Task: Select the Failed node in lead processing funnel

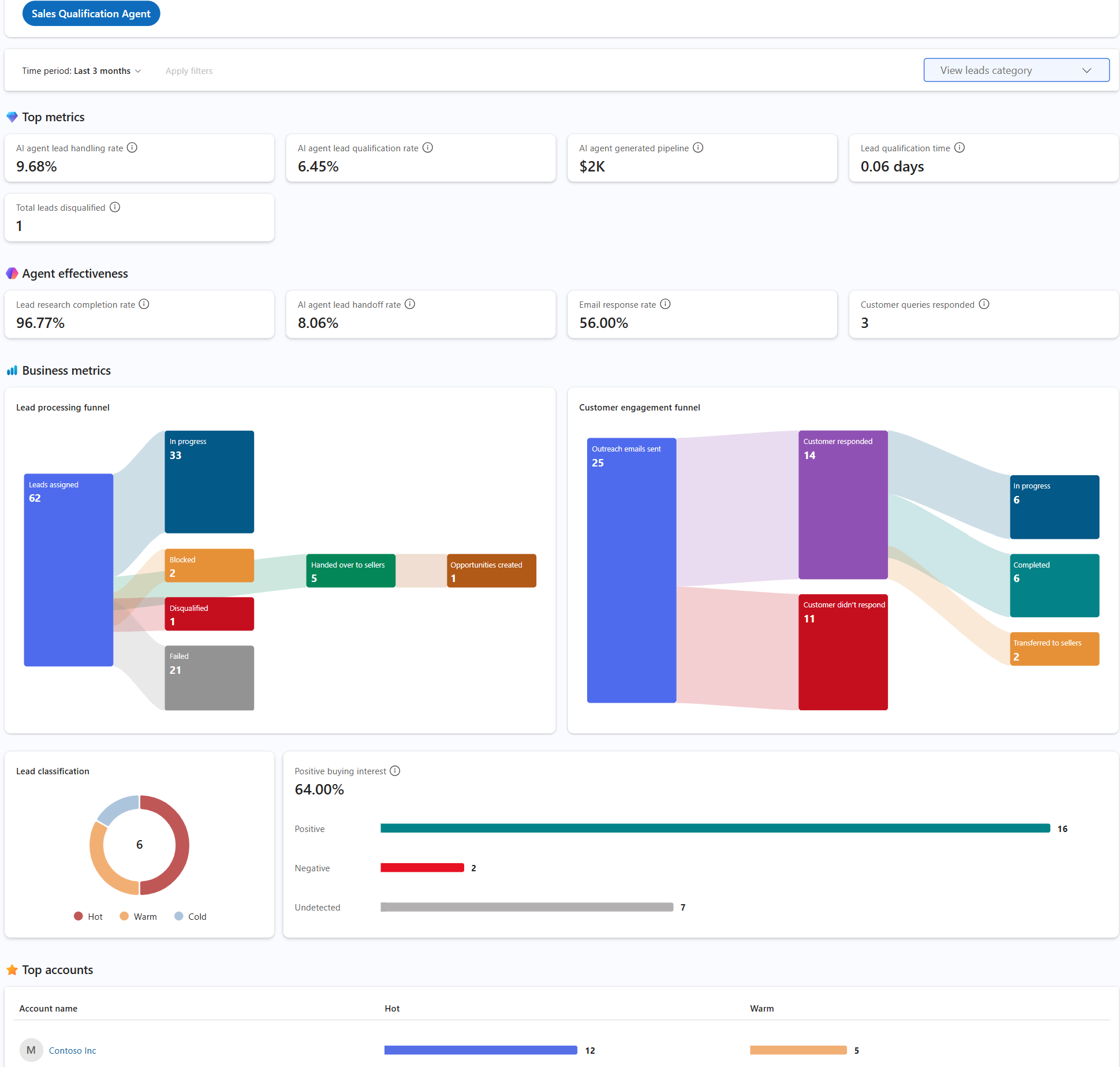Action: point(209,678)
